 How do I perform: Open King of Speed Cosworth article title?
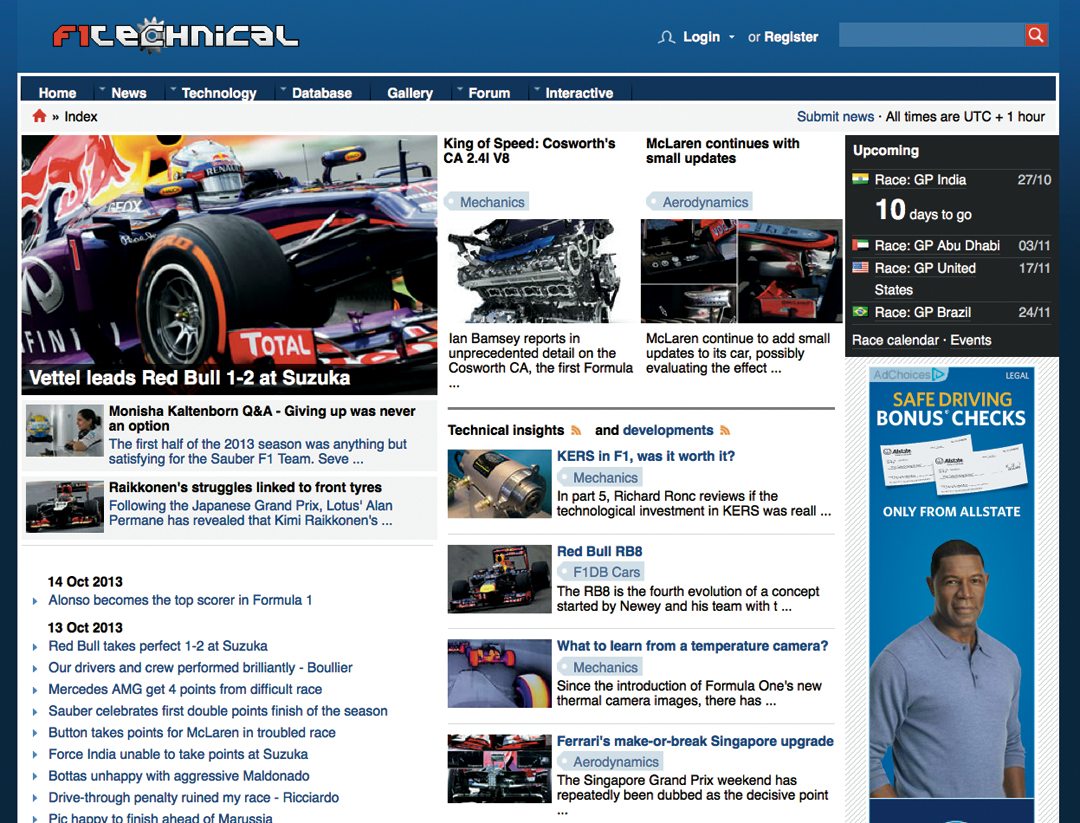[x=529, y=150]
